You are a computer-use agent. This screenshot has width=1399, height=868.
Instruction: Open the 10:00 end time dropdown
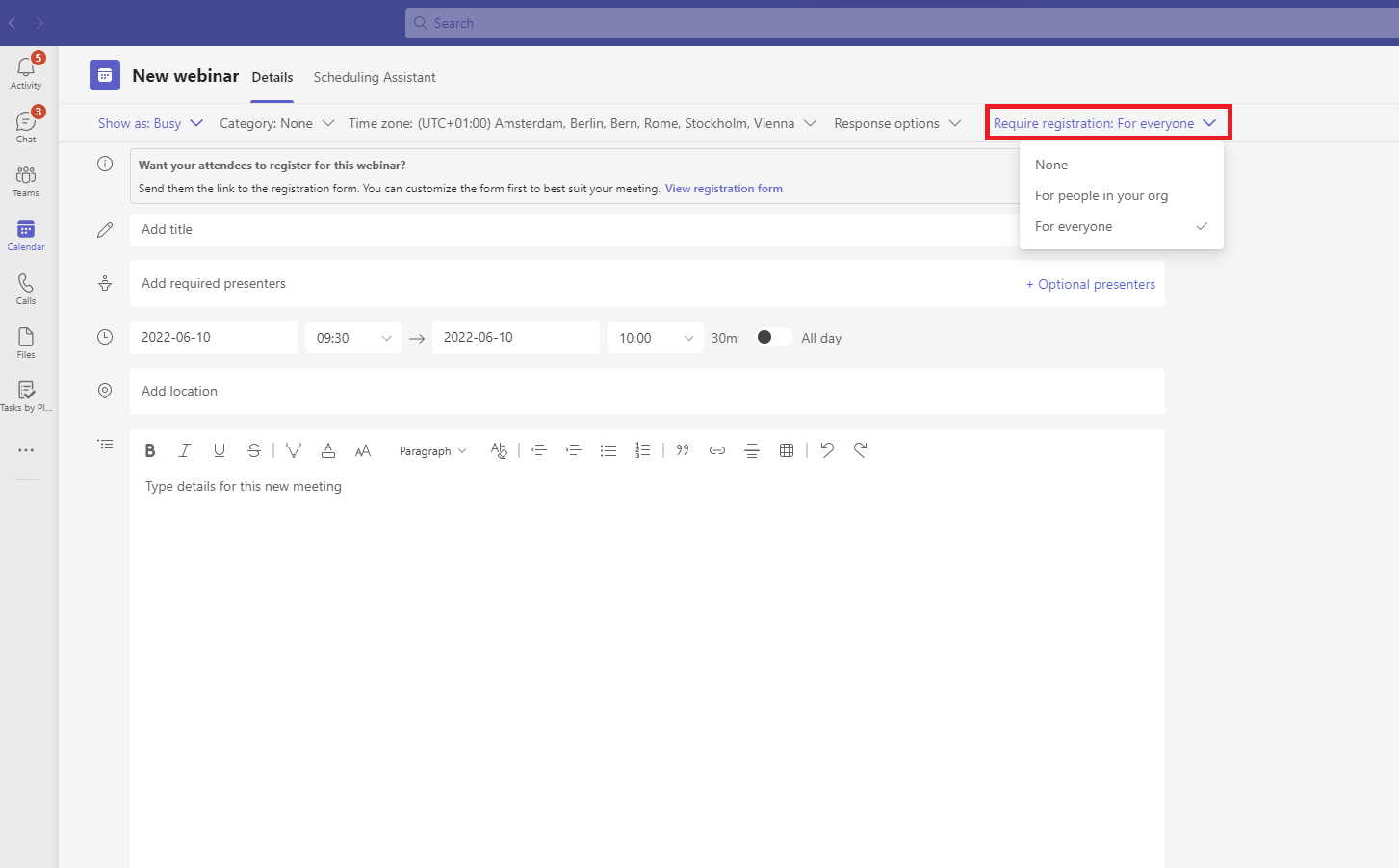click(656, 338)
